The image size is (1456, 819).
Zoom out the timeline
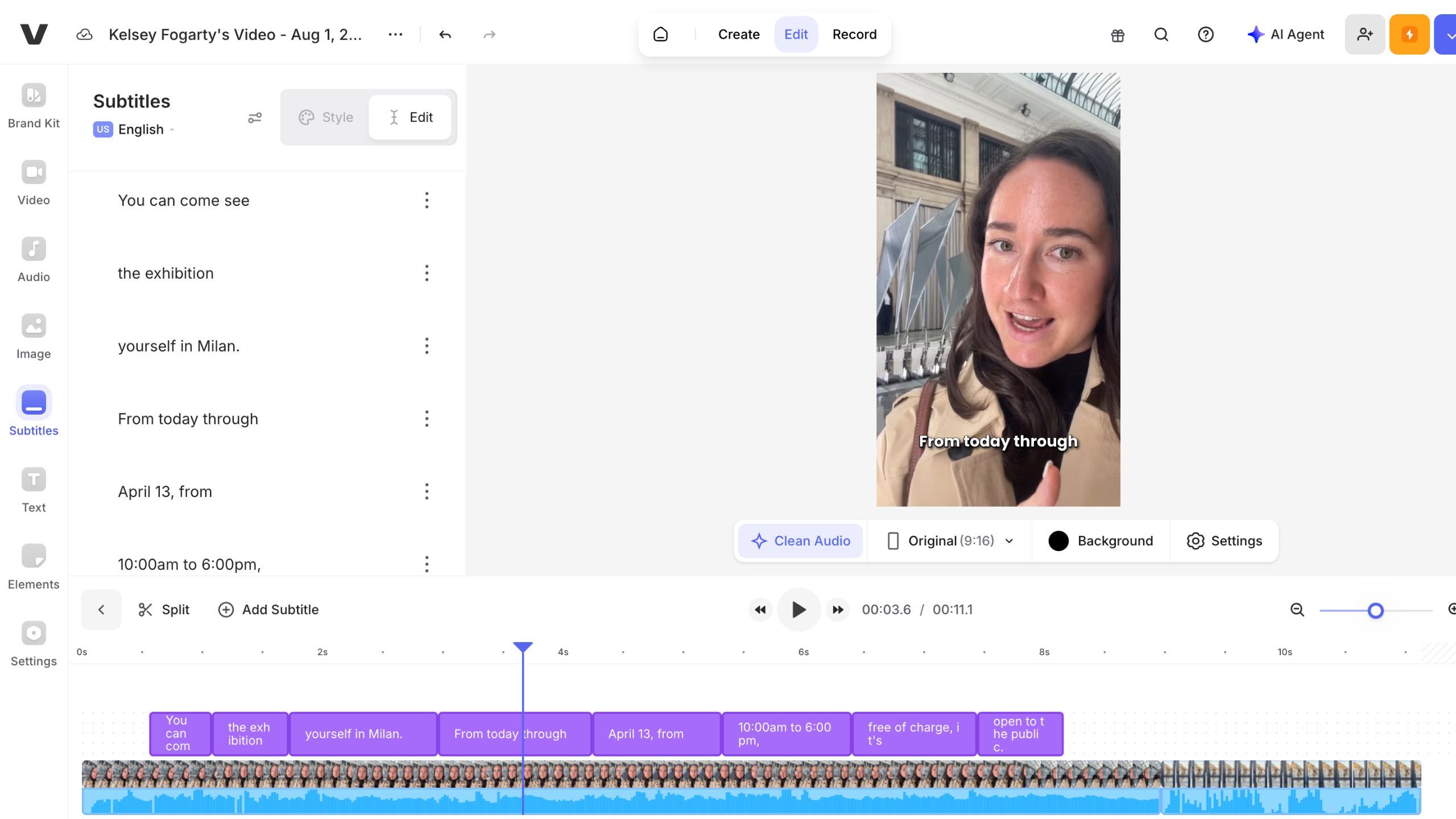point(1297,610)
